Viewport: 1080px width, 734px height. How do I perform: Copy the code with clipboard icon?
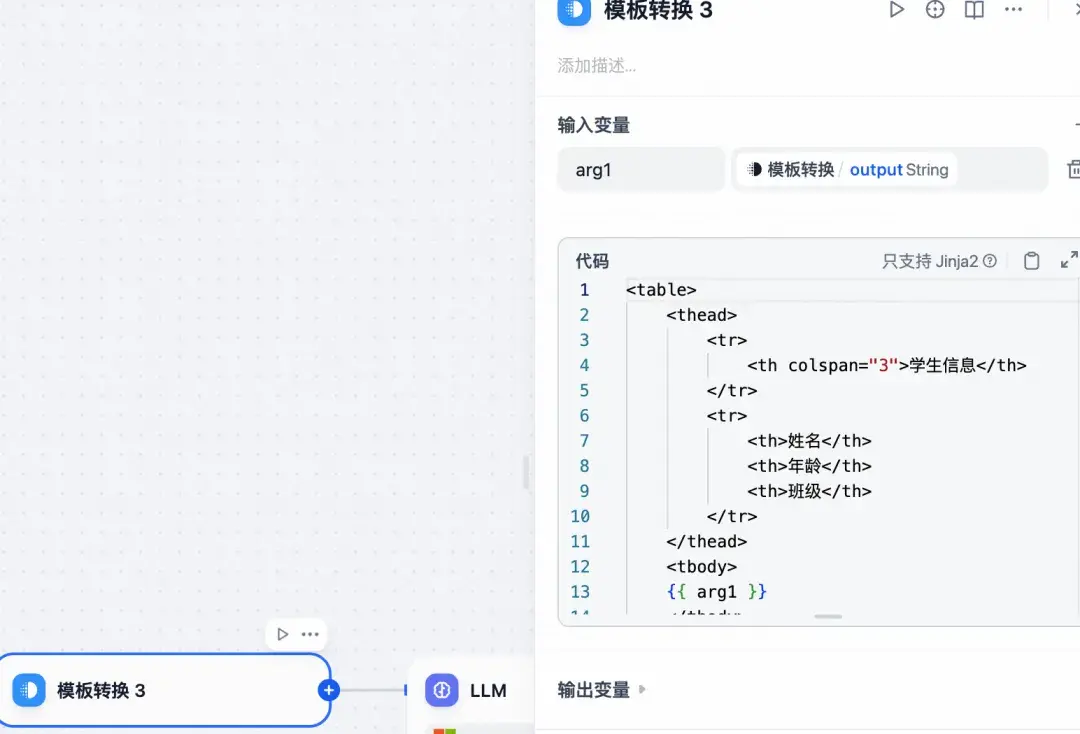(1031, 261)
